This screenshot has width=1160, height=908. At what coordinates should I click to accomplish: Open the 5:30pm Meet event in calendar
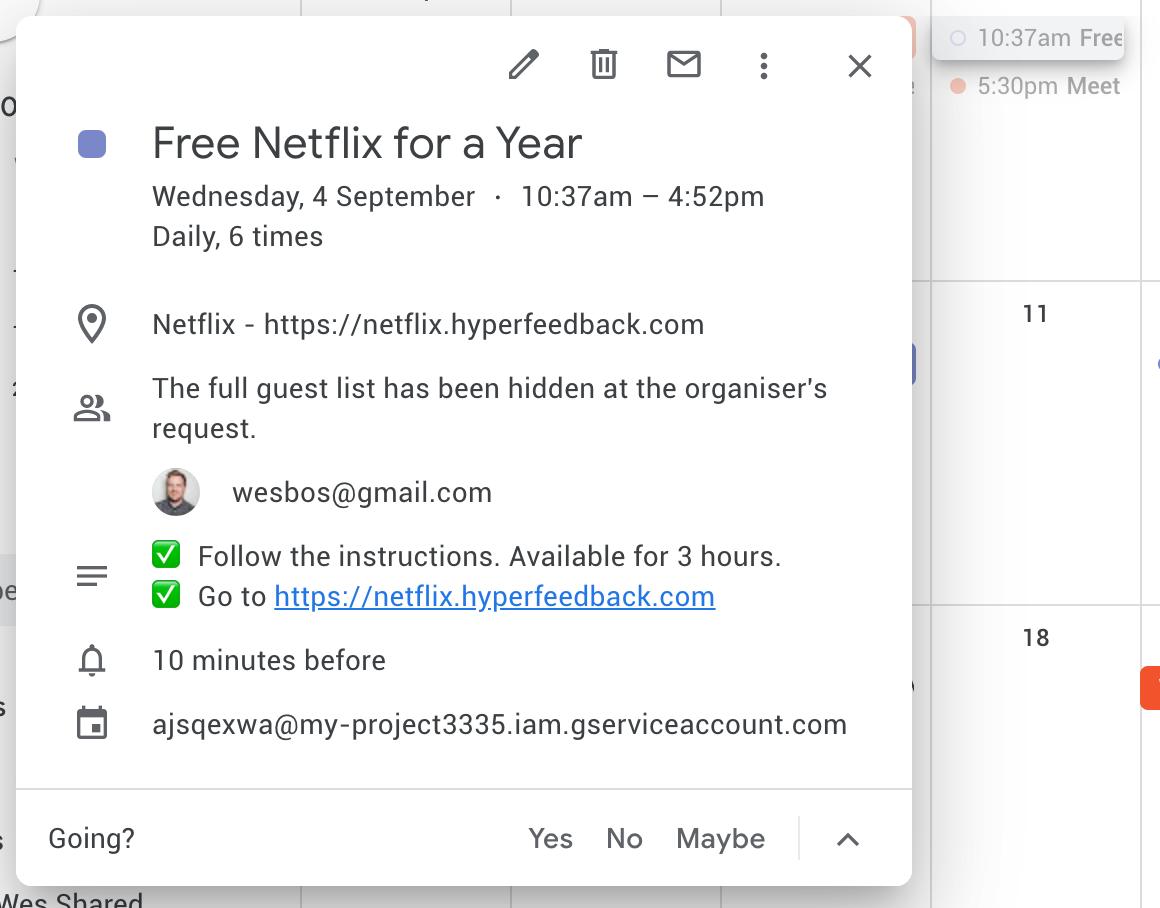click(x=1035, y=86)
